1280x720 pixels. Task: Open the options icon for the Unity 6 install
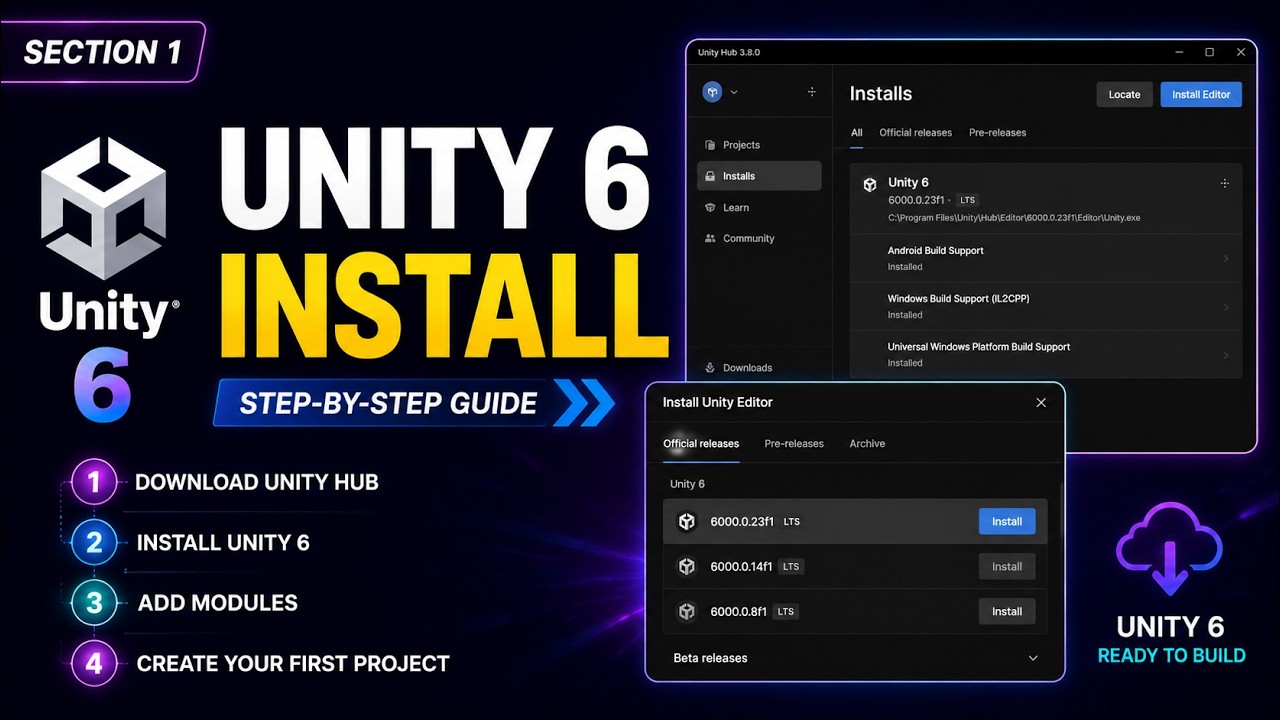(x=1225, y=183)
